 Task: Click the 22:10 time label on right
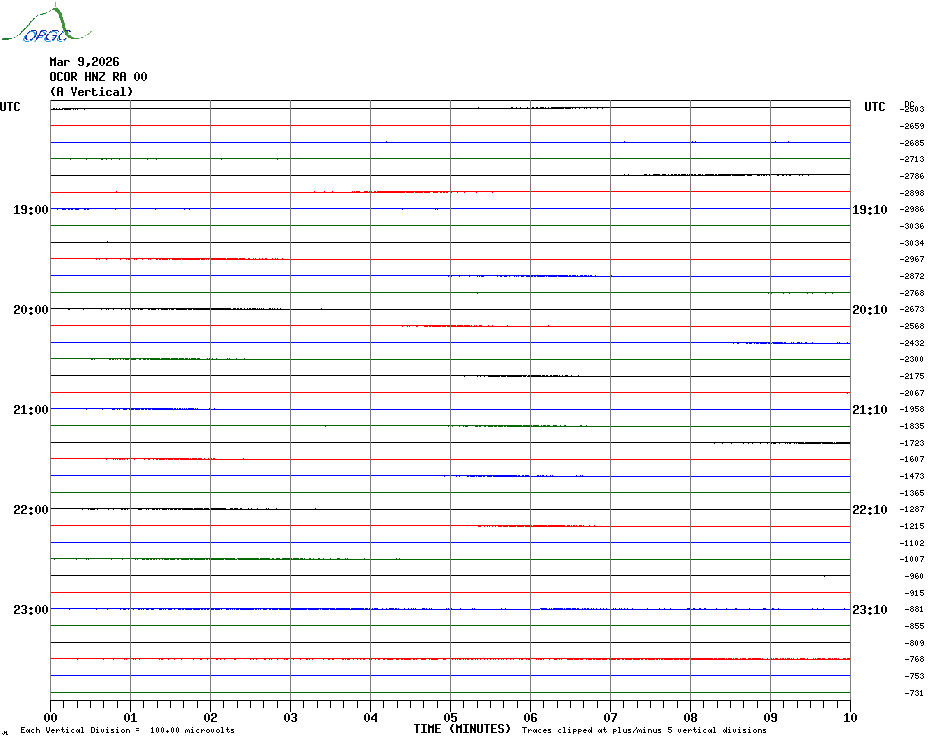coord(869,510)
